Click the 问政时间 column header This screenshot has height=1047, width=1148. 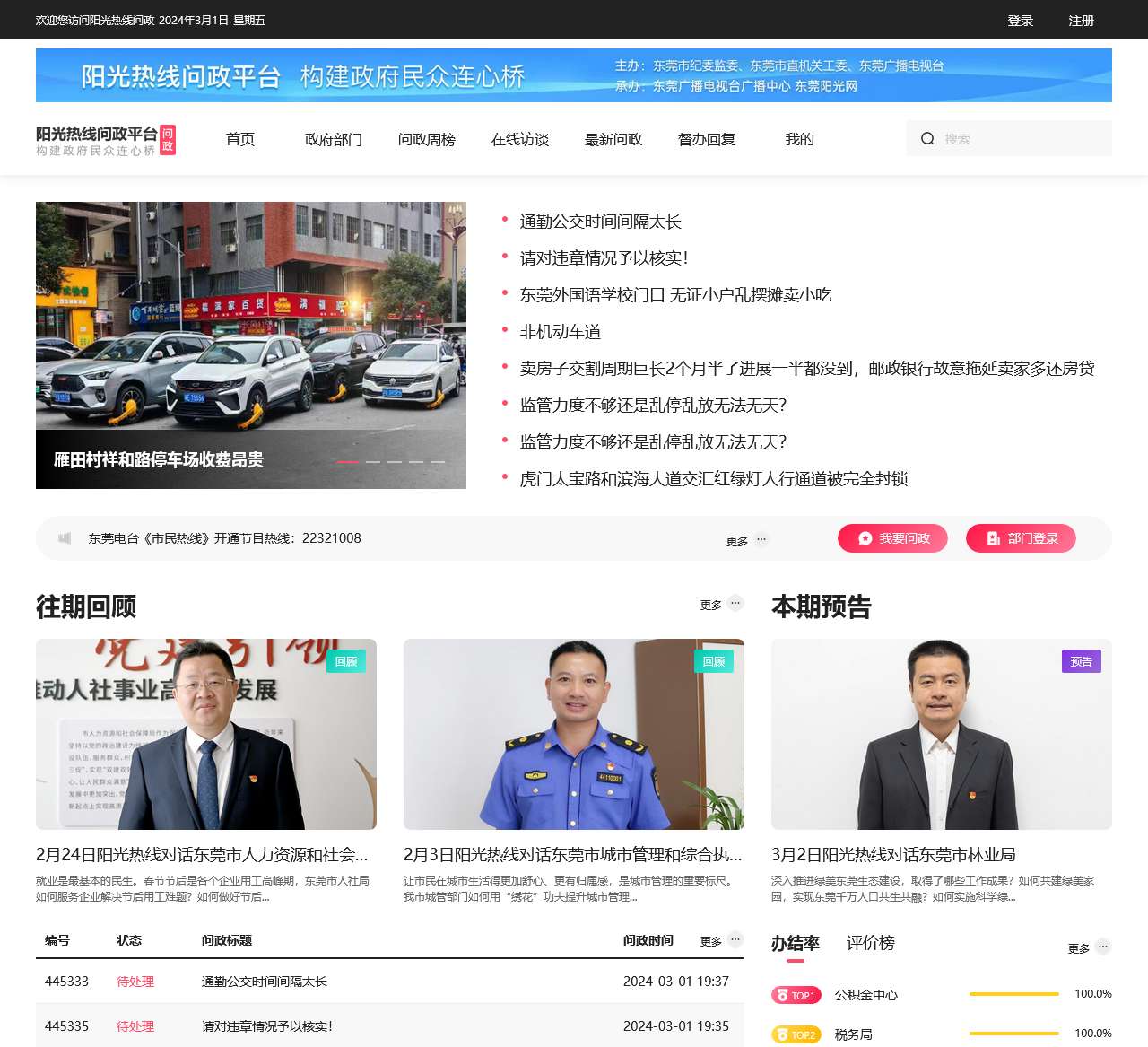point(648,940)
